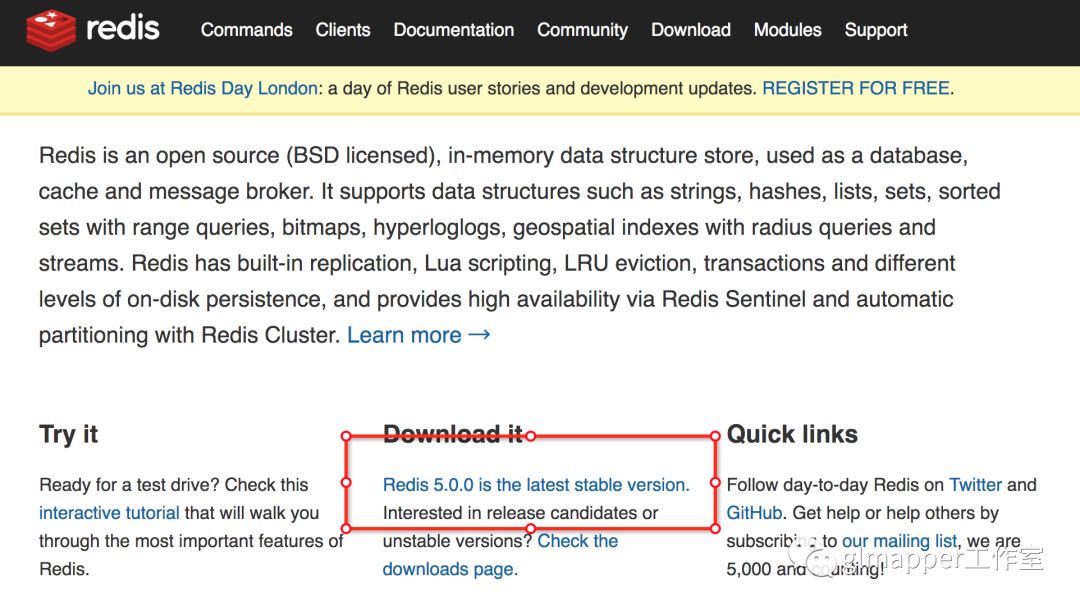Open the Commands menu item
The image size is (1080, 610).
[x=247, y=30]
